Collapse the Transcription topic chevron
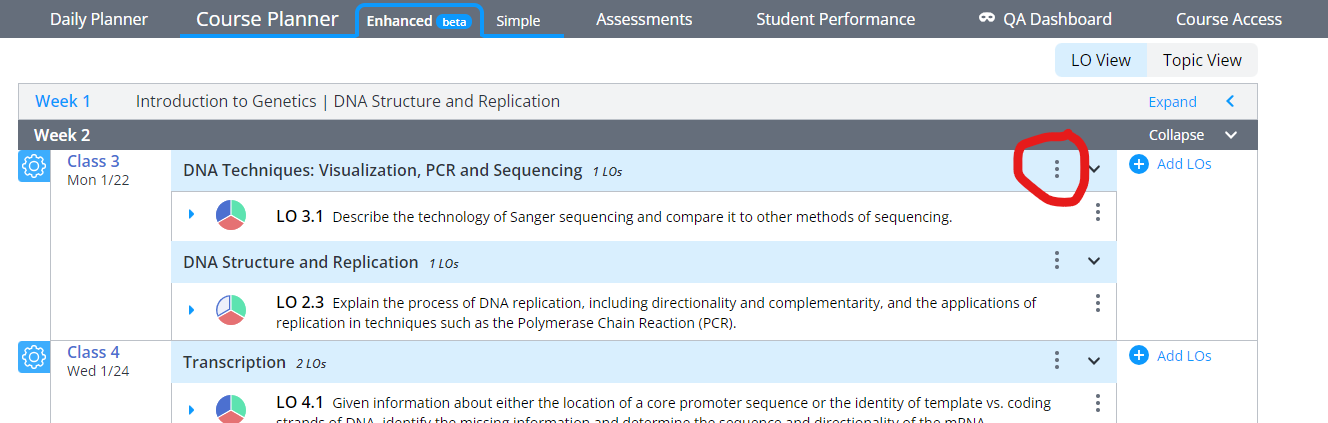The image size is (1328, 423). click(1094, 361)
